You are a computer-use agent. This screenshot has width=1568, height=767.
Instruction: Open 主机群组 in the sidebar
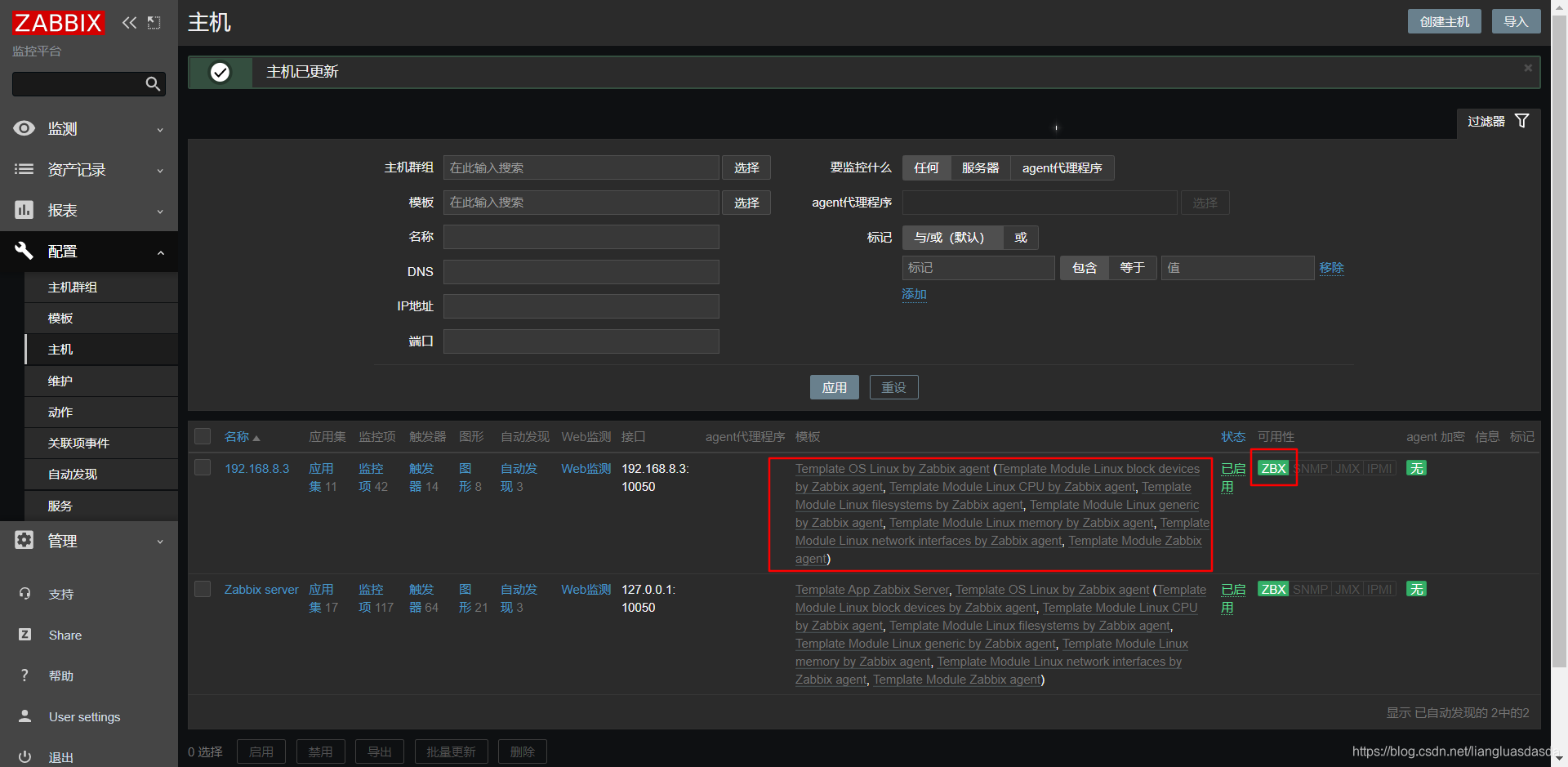[101, 287]
